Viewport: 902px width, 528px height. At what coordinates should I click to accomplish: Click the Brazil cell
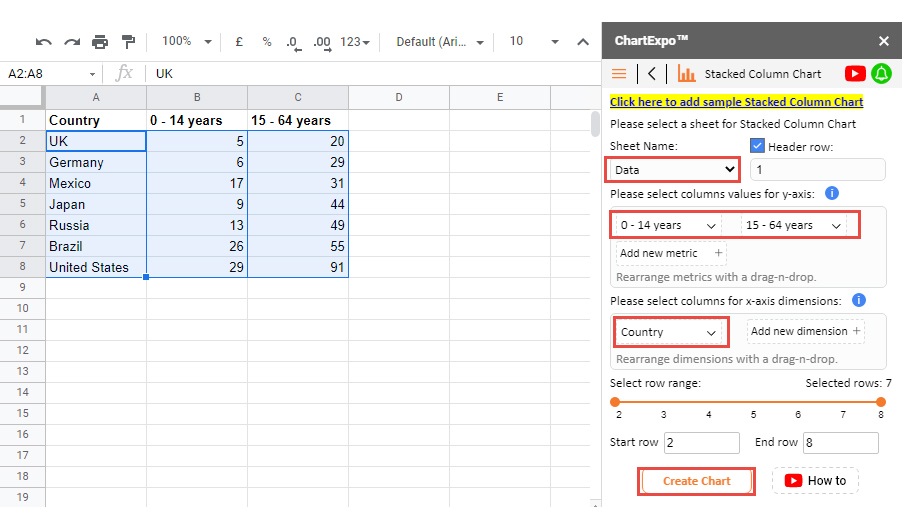pos(96,246)
